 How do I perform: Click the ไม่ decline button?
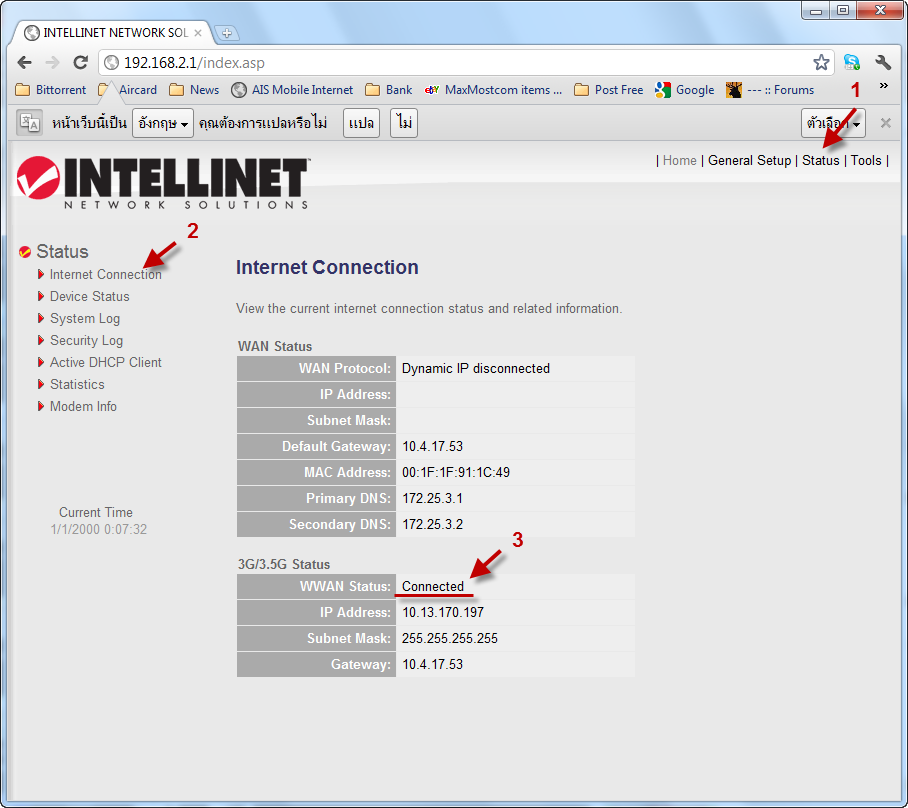coord(404,123)
